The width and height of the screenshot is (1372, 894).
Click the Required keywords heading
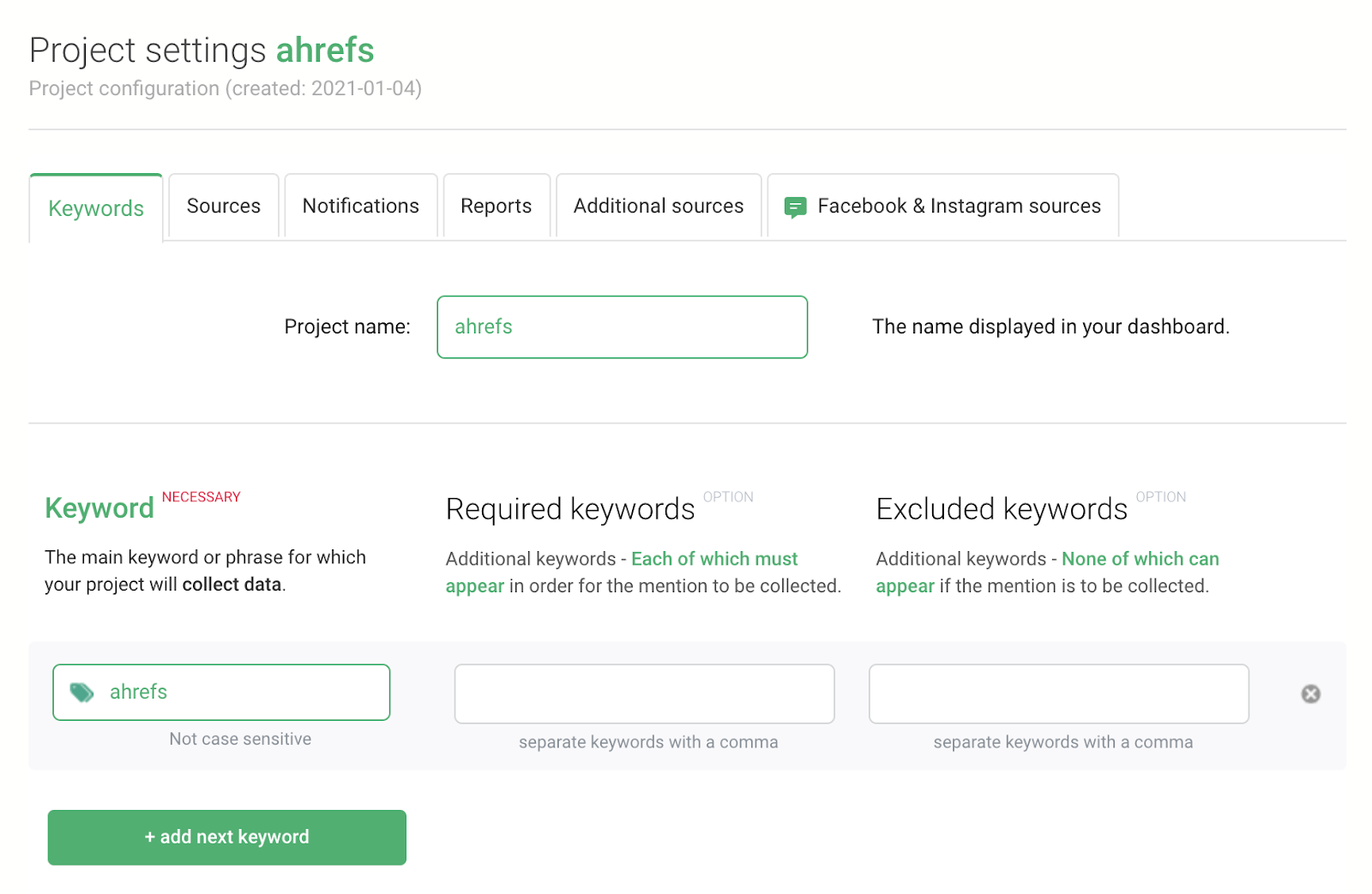tap(570, 509)
